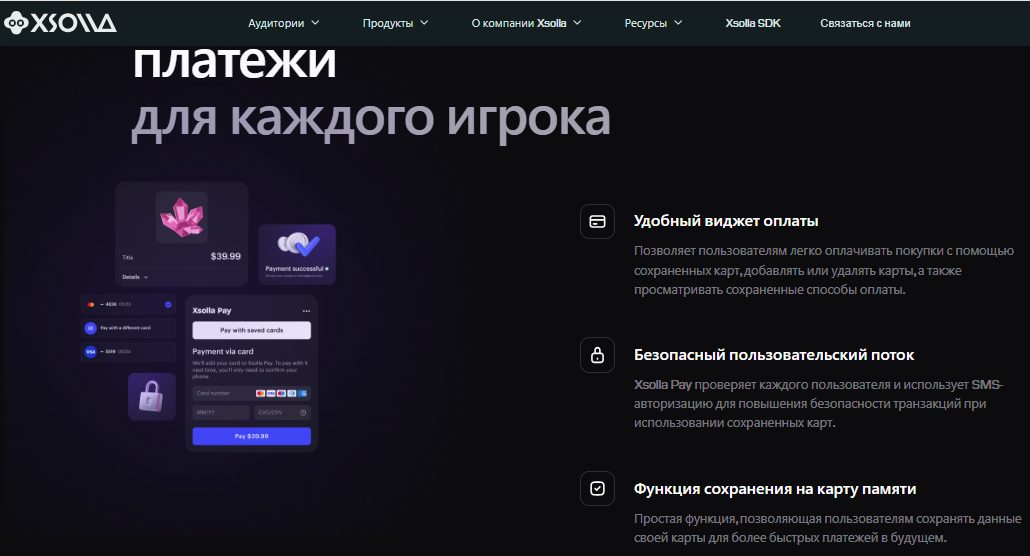
Task: Open the Ресурсы menu
Action: [653, 23]
